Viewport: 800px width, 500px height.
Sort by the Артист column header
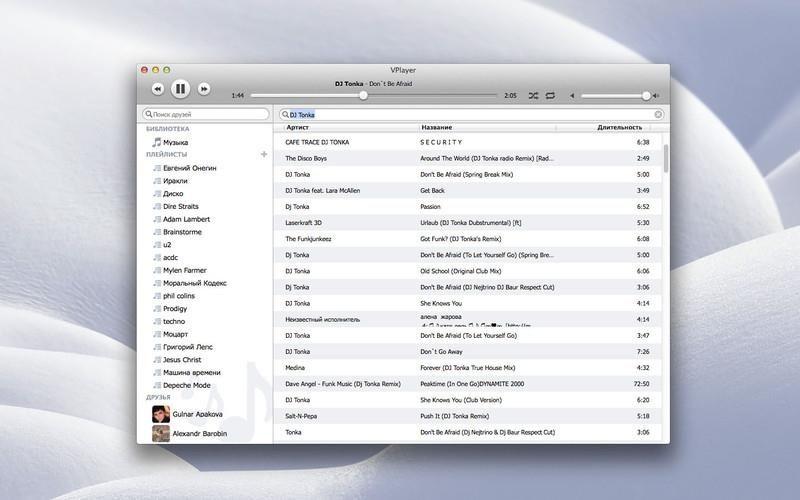pos(297,127)
